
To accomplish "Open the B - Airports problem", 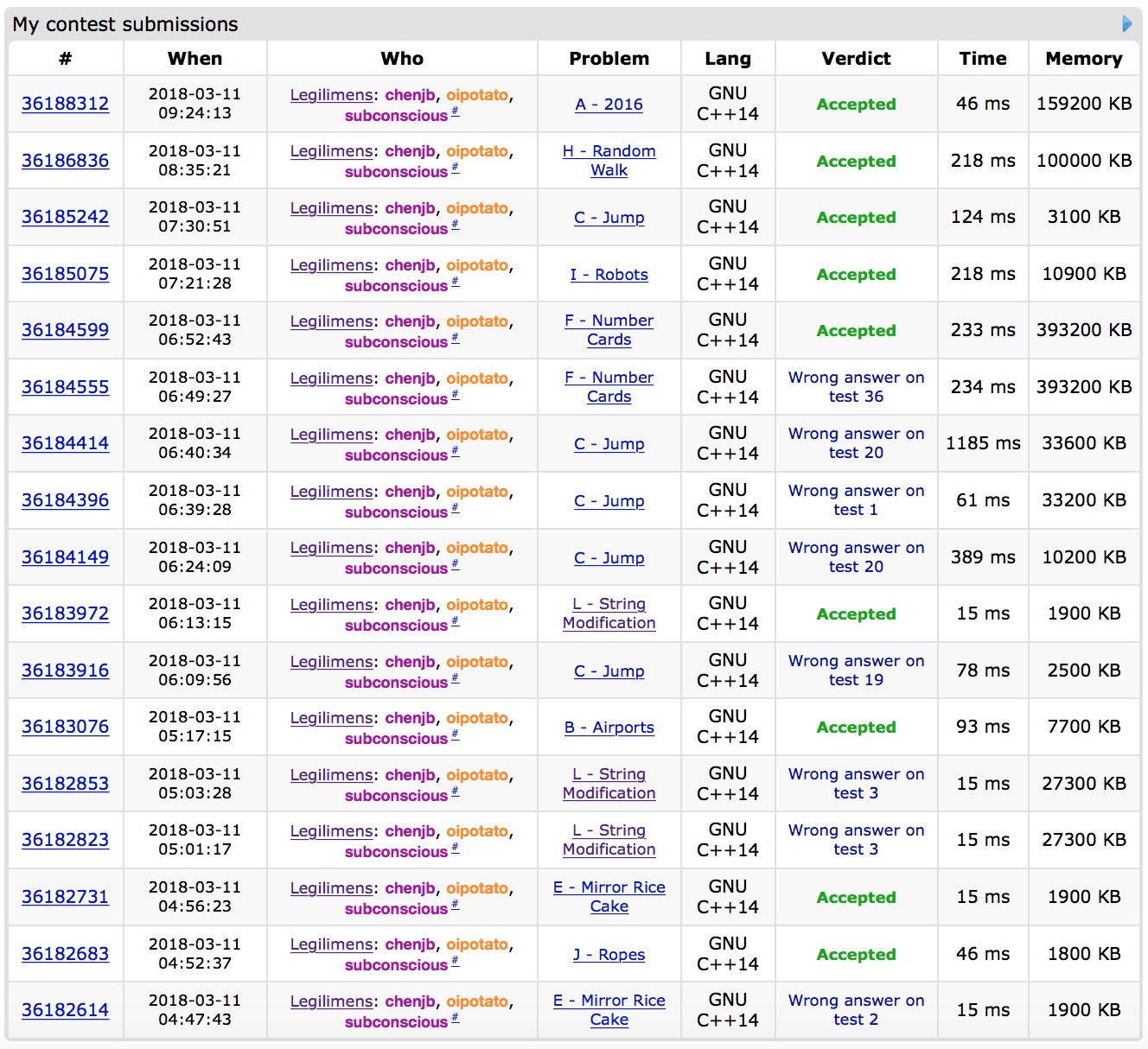I will (x=609, y=728).
